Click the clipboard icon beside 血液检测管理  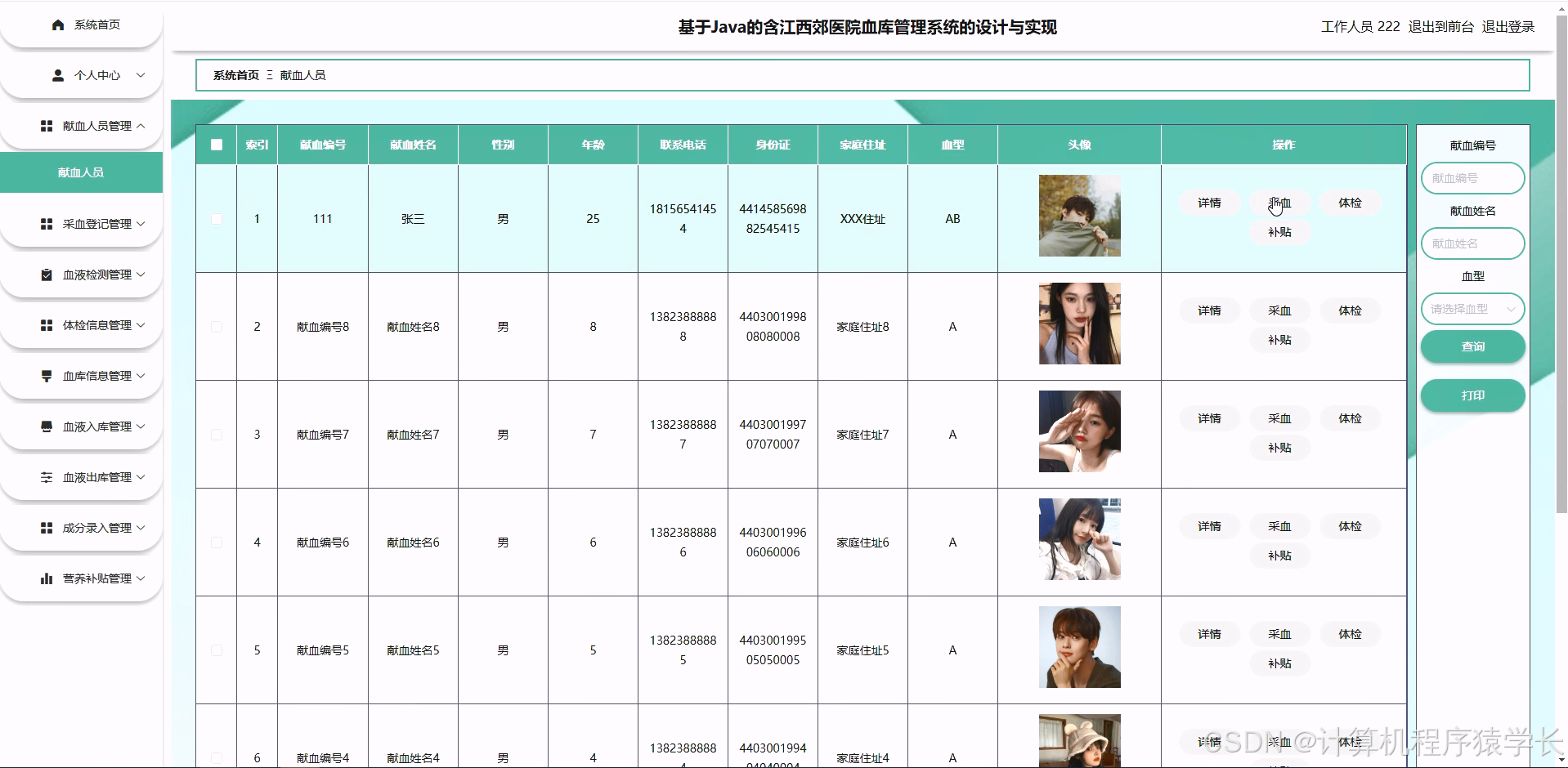point(47,275)
